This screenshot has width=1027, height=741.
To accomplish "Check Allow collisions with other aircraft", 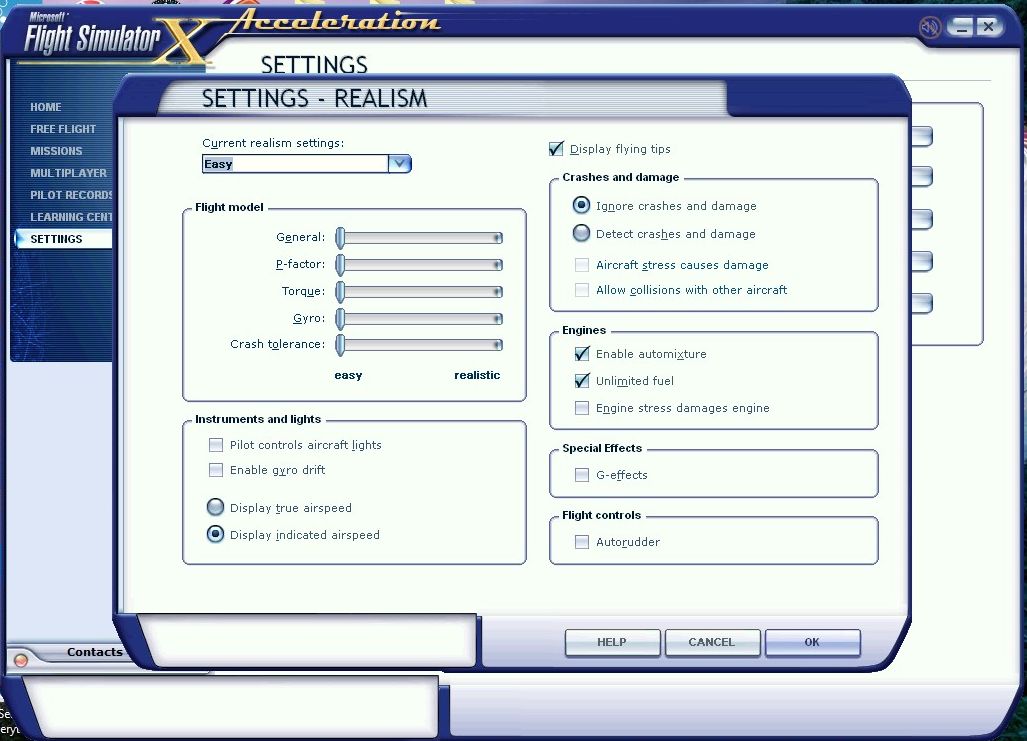I will tap(582, 290).
